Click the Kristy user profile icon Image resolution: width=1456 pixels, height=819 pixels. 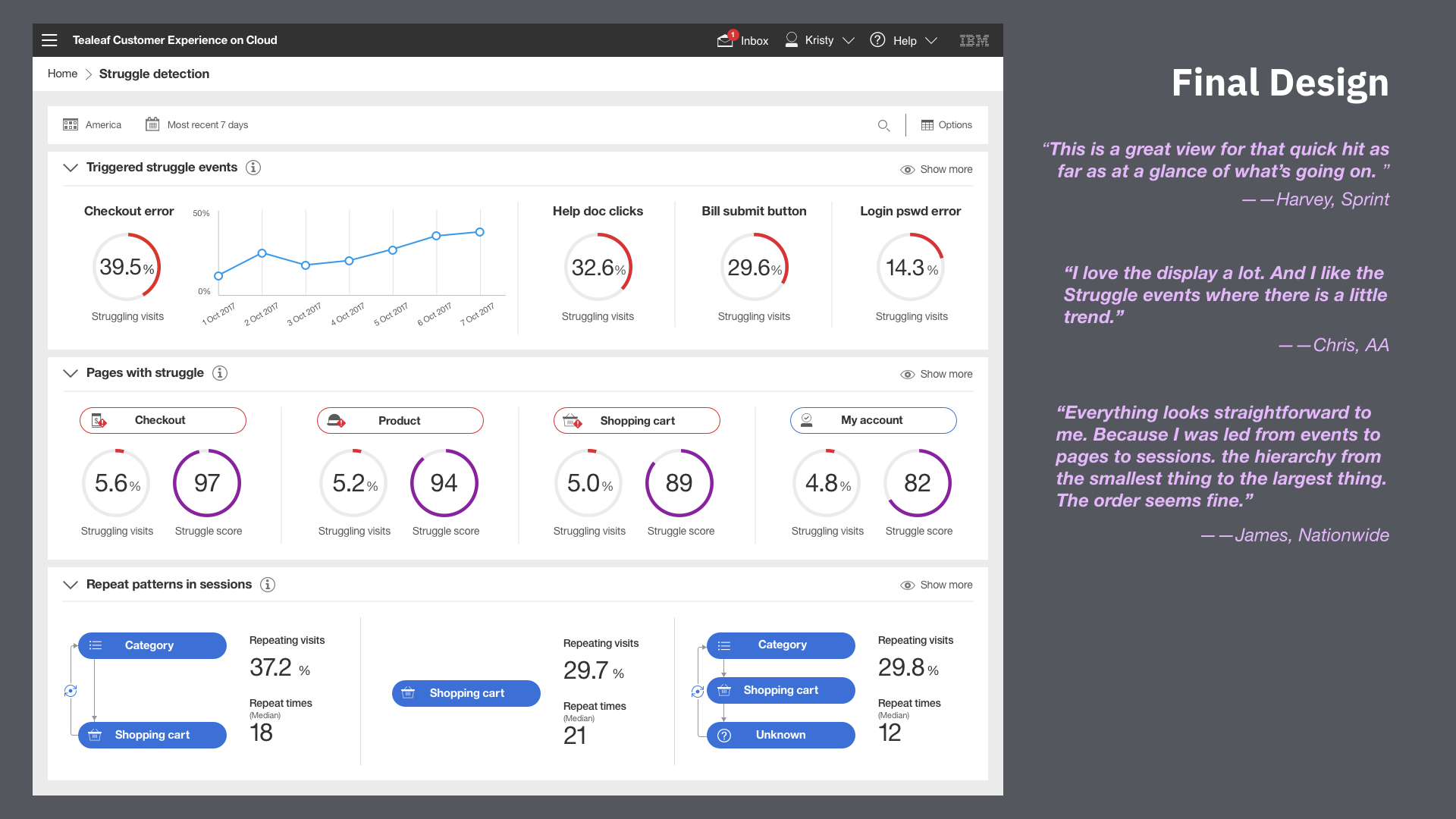pyautogui.click(x=792, y=39)
